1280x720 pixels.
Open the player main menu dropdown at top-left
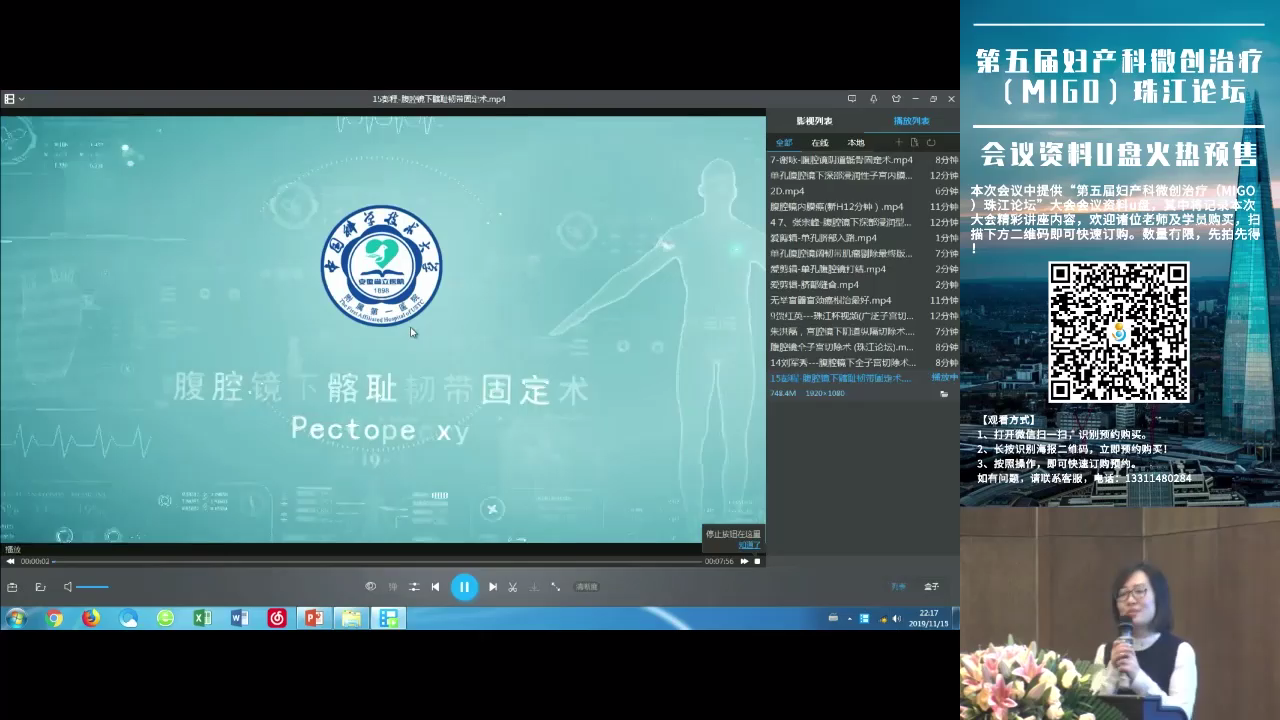[x=13, y=99]
